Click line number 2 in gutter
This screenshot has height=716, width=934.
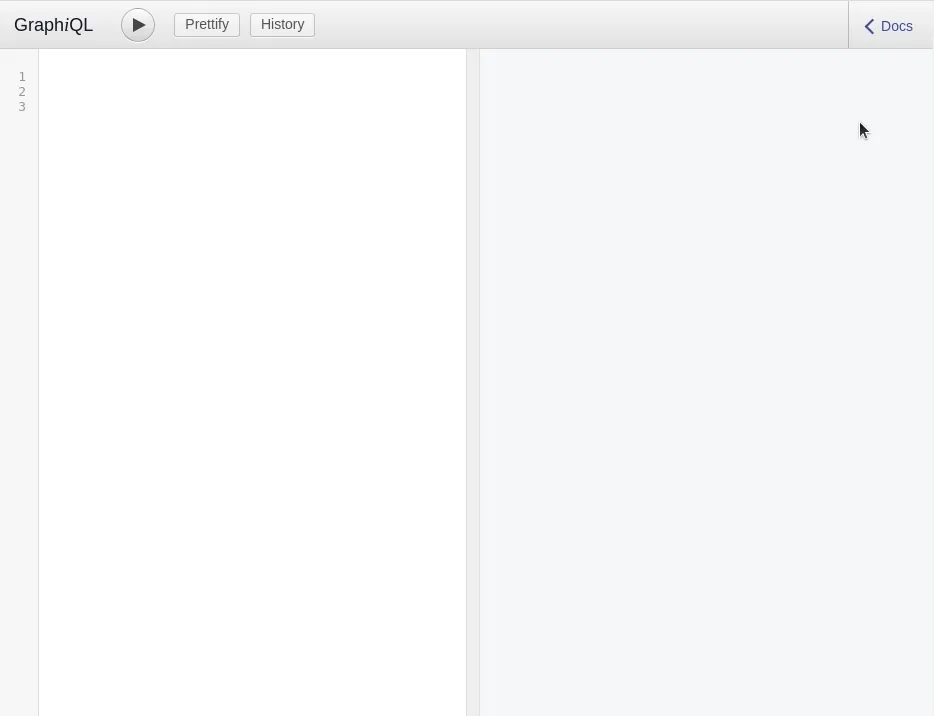(22, 92)
